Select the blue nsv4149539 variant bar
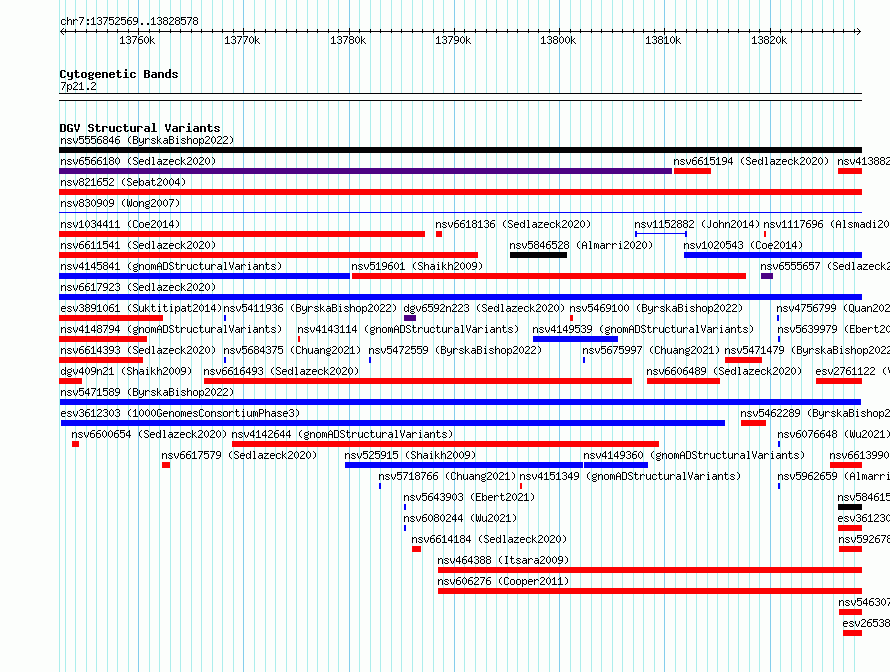Image resolution: width=890 pixels, height=672 pixels. 575,339
